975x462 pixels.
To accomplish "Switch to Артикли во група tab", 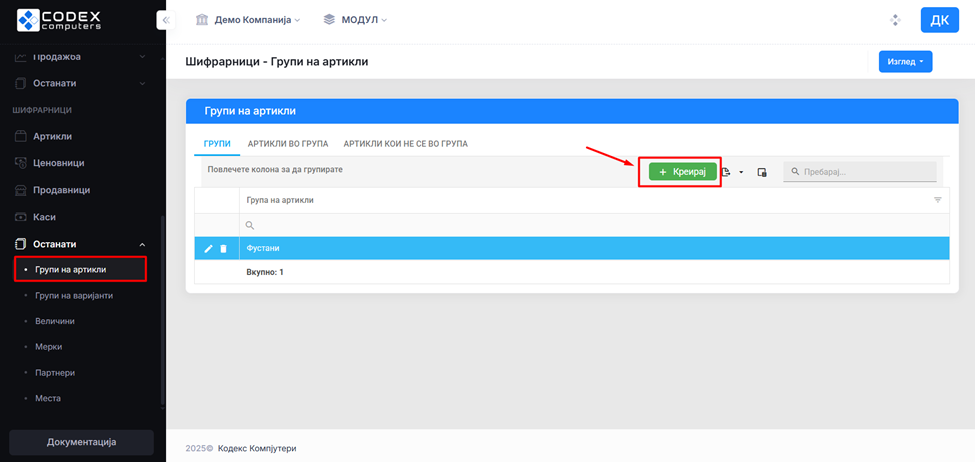I will pos(287,143).
